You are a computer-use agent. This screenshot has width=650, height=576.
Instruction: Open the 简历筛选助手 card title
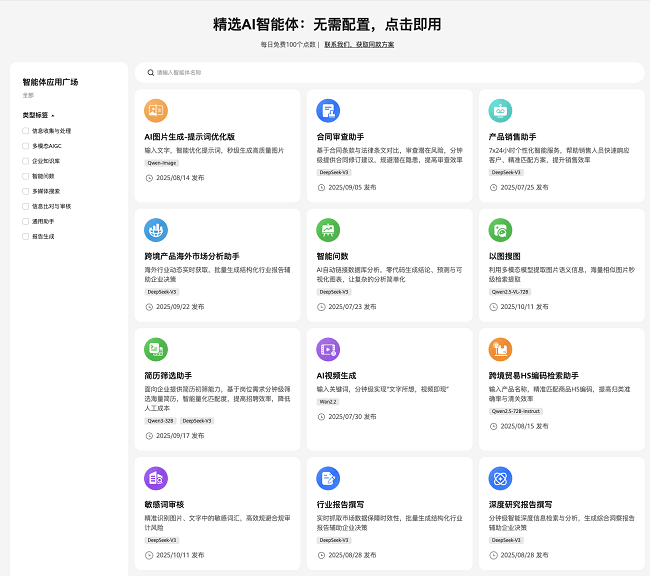click(169, 375)
